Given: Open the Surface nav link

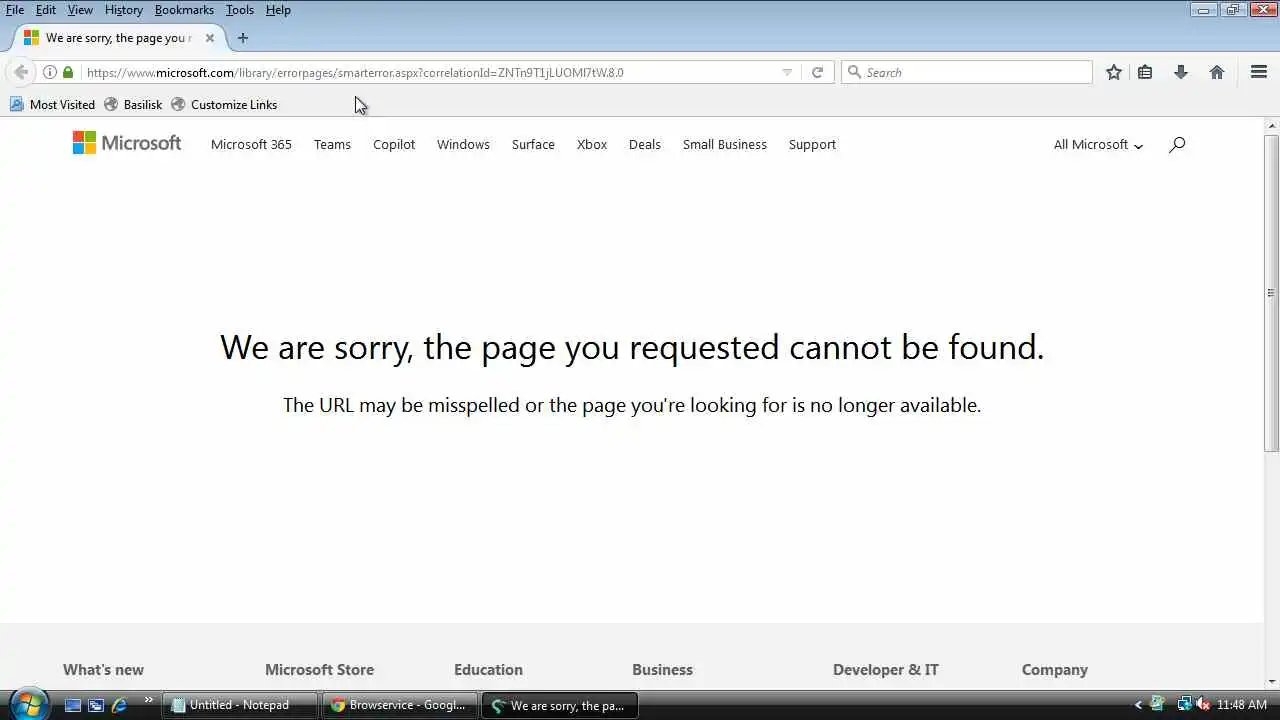Looking at the screenshot, I should click(533, 144).
